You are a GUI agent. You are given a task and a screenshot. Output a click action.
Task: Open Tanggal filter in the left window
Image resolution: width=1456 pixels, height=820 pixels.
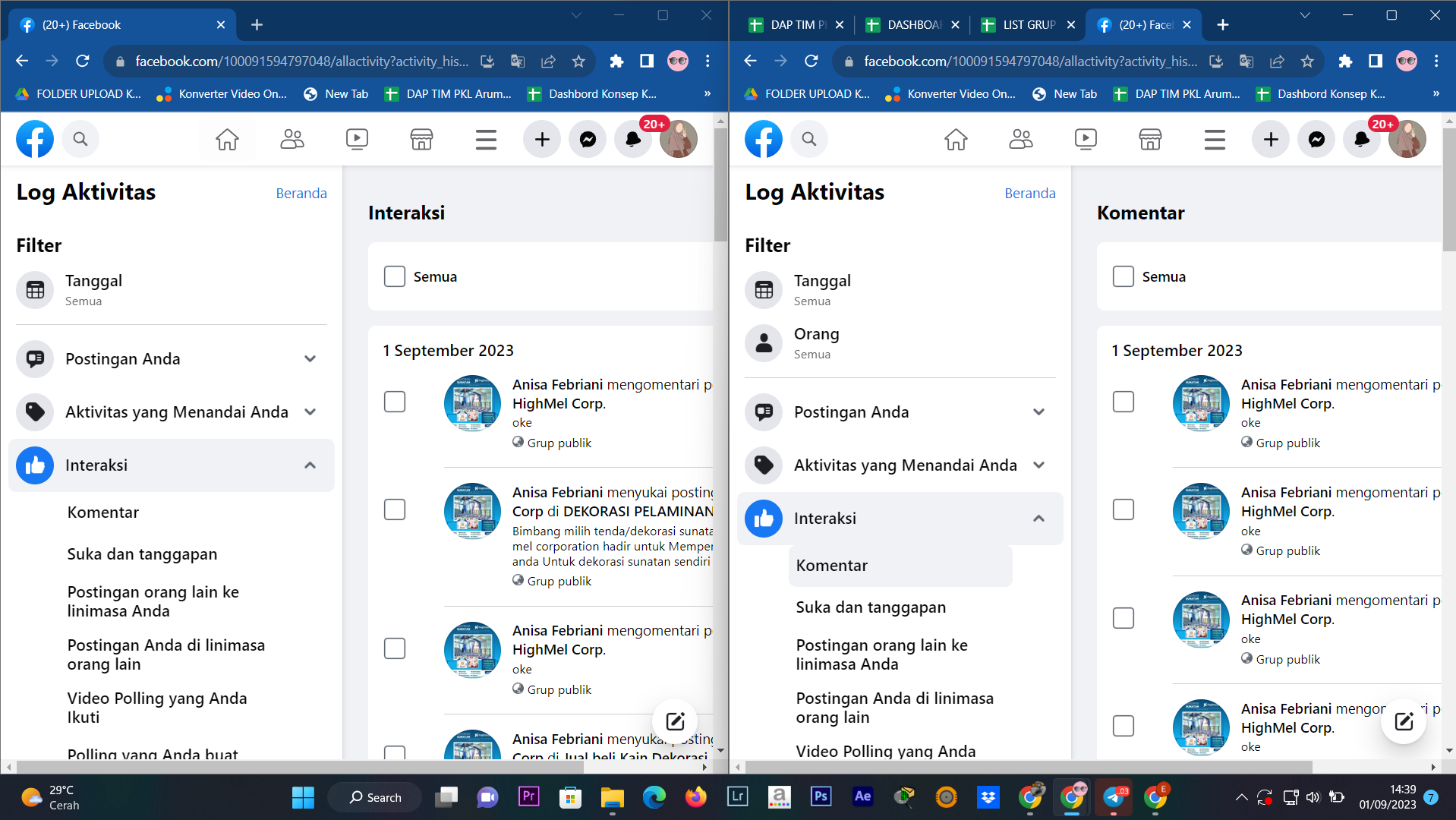pyautogui.click(x=172, y=290)
